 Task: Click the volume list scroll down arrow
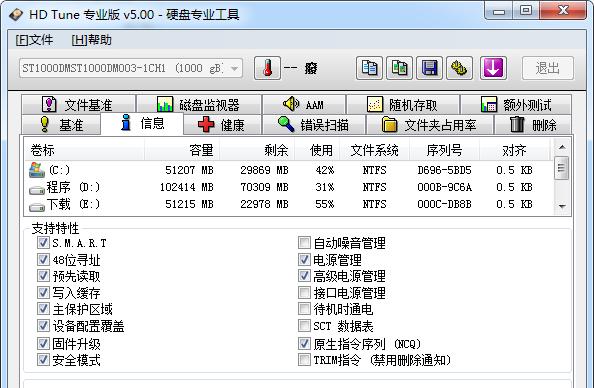click(x=562, y=207)
